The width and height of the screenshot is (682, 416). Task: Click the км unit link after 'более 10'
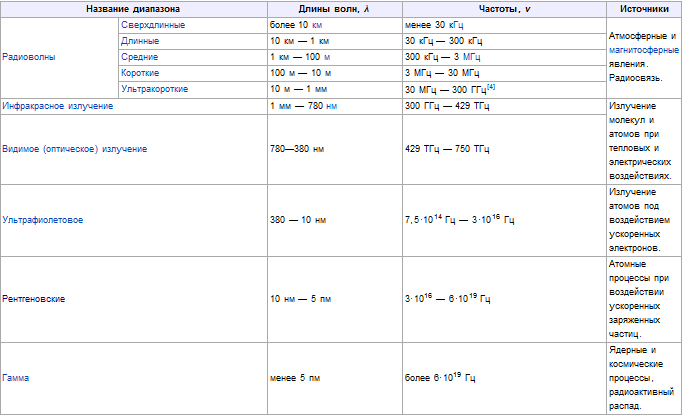point(317,25)
